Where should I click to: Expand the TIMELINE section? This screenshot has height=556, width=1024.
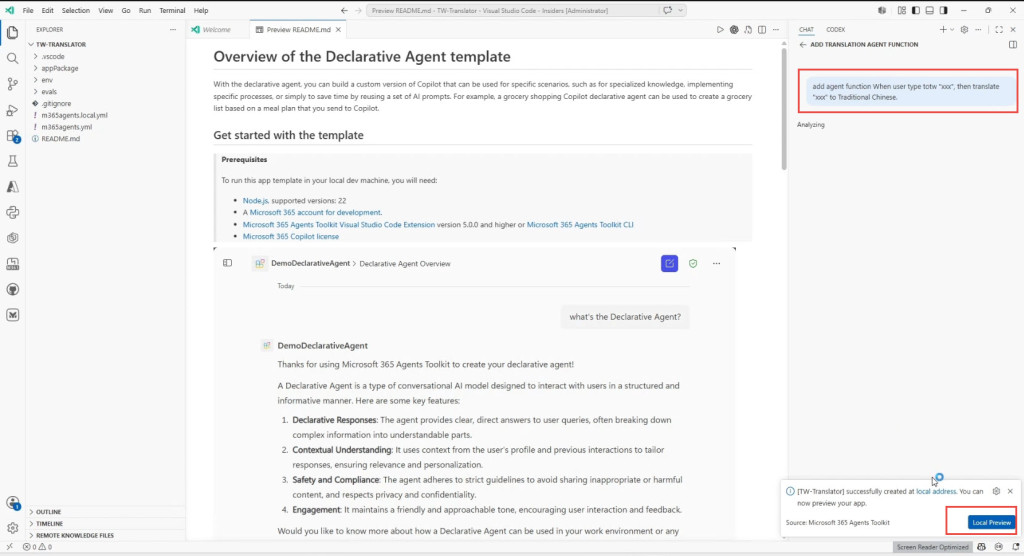pos(106,523)
